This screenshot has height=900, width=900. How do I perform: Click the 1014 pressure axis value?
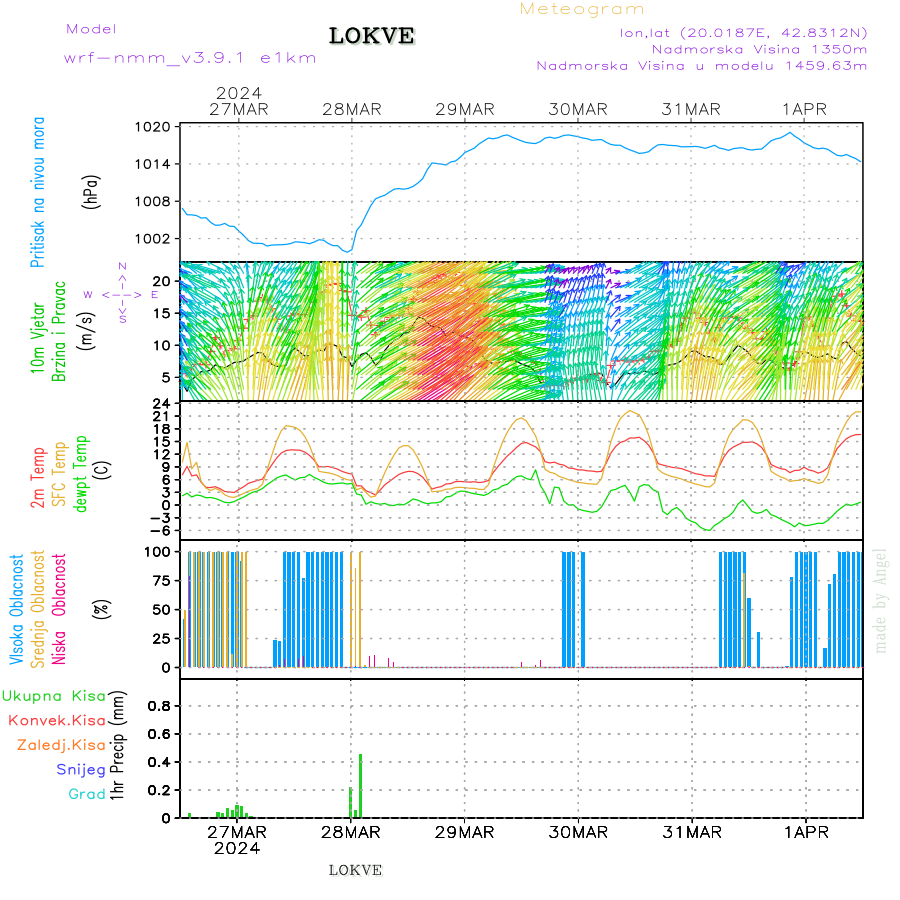(x=153, y=164)
